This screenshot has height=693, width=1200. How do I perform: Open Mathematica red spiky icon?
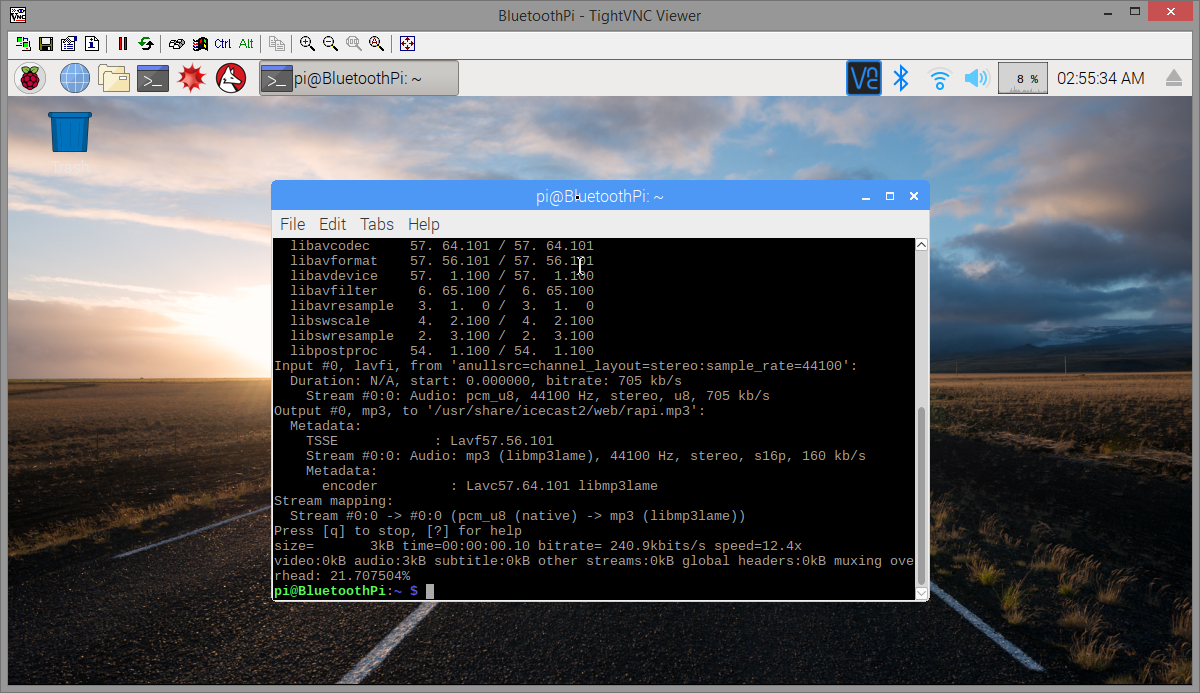pyautogui.click(x=192, y=78)
